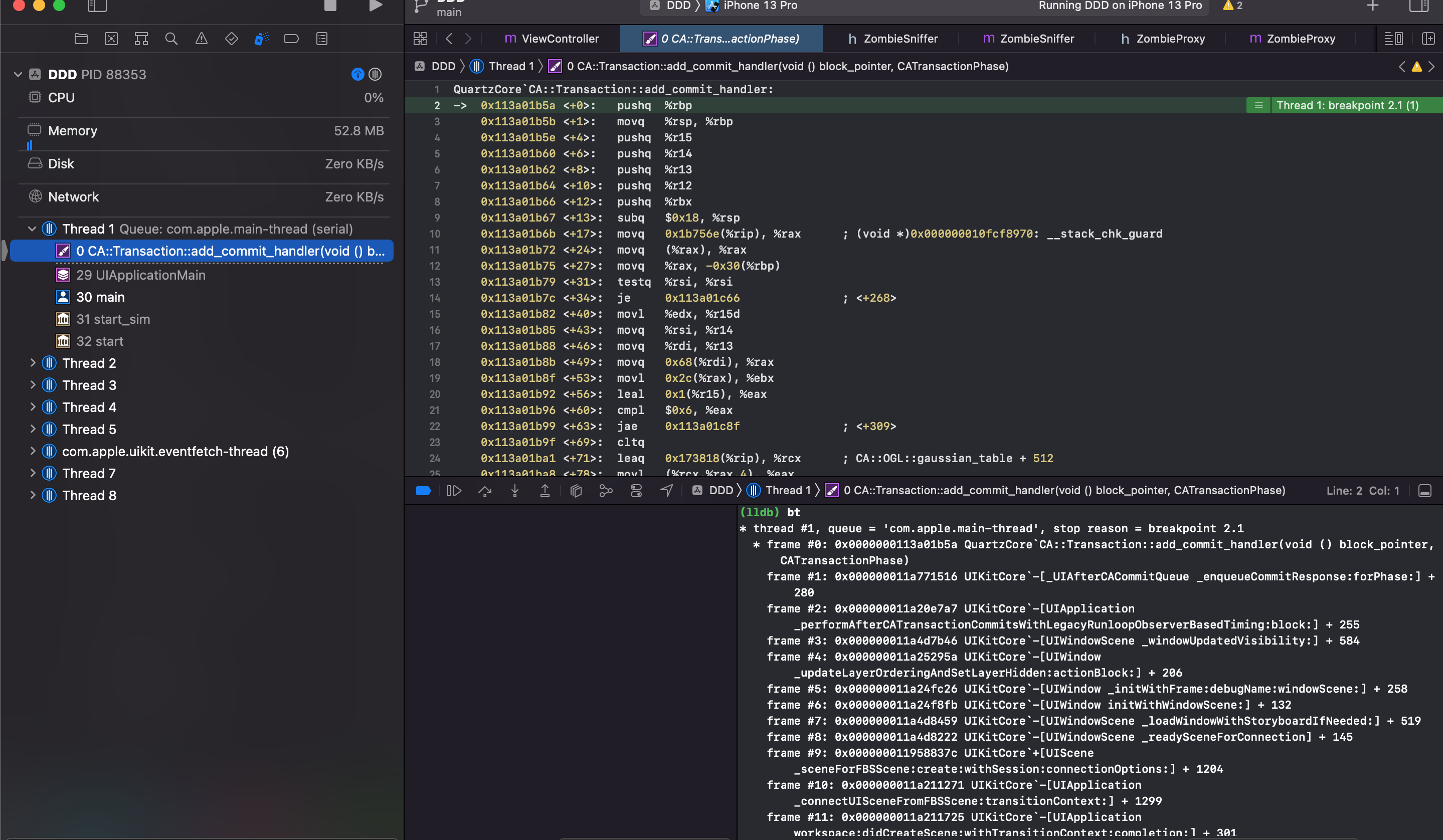Viewport: 1443px width, 840px height.
Task: Open Debug View Hierarchy
Action: pyautogui.click(x=576, y=491)
